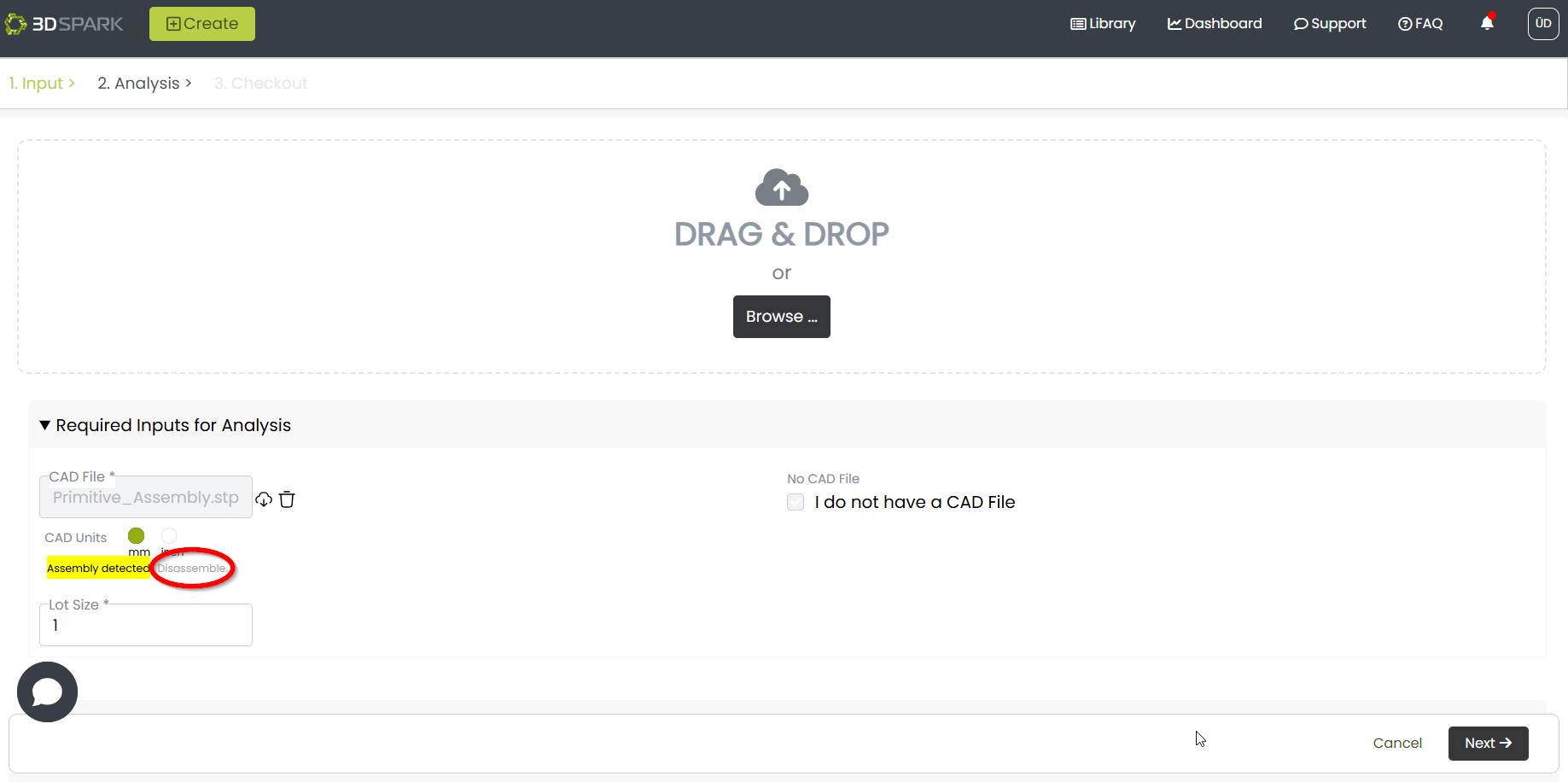Viewport: 1568px width, 782px height.
Task: Click the Disassemble link
Action: click(x=192, y=569)
